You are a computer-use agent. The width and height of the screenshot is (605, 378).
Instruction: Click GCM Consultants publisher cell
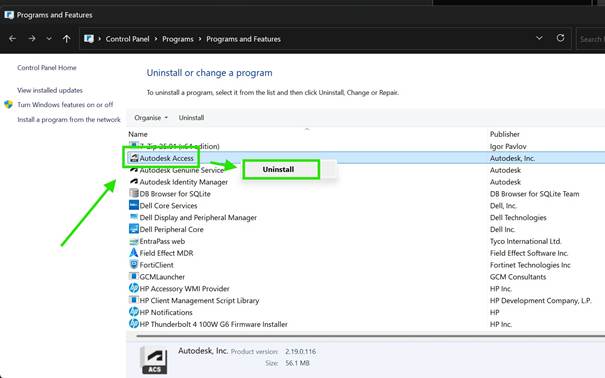coord(518,277)
